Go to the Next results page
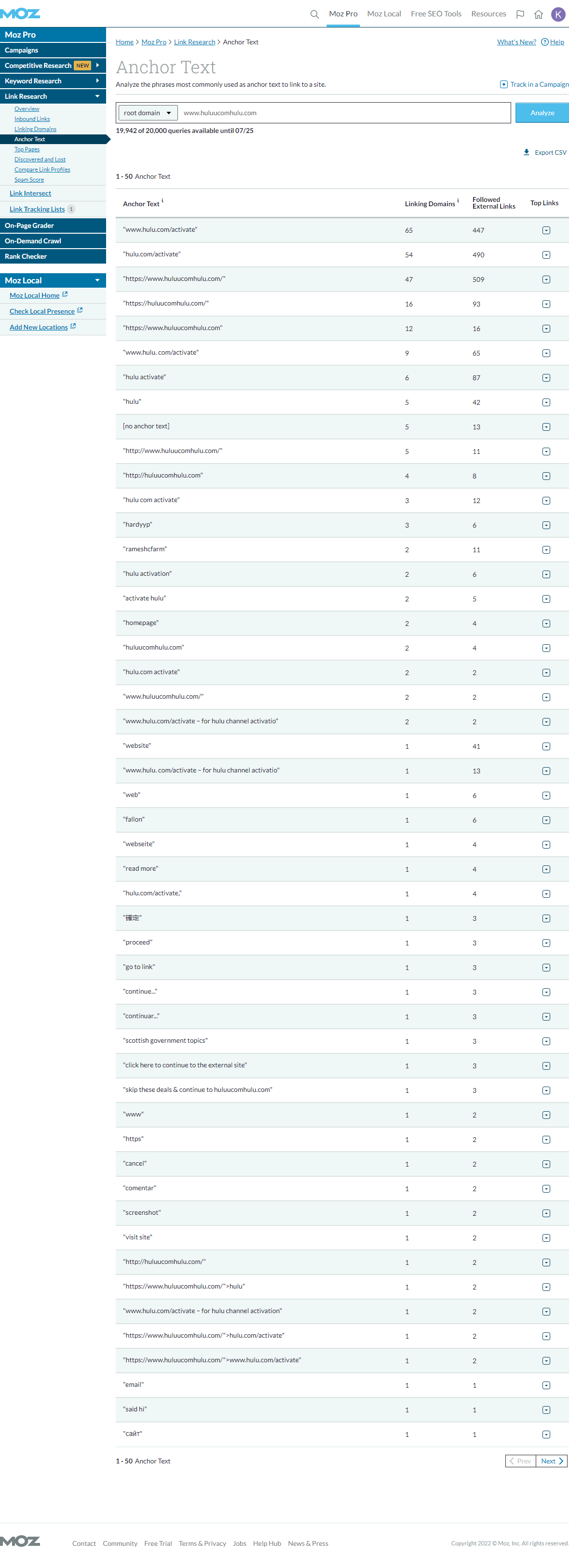This screenshot has height=1568, width=569. click(551, 1461)
